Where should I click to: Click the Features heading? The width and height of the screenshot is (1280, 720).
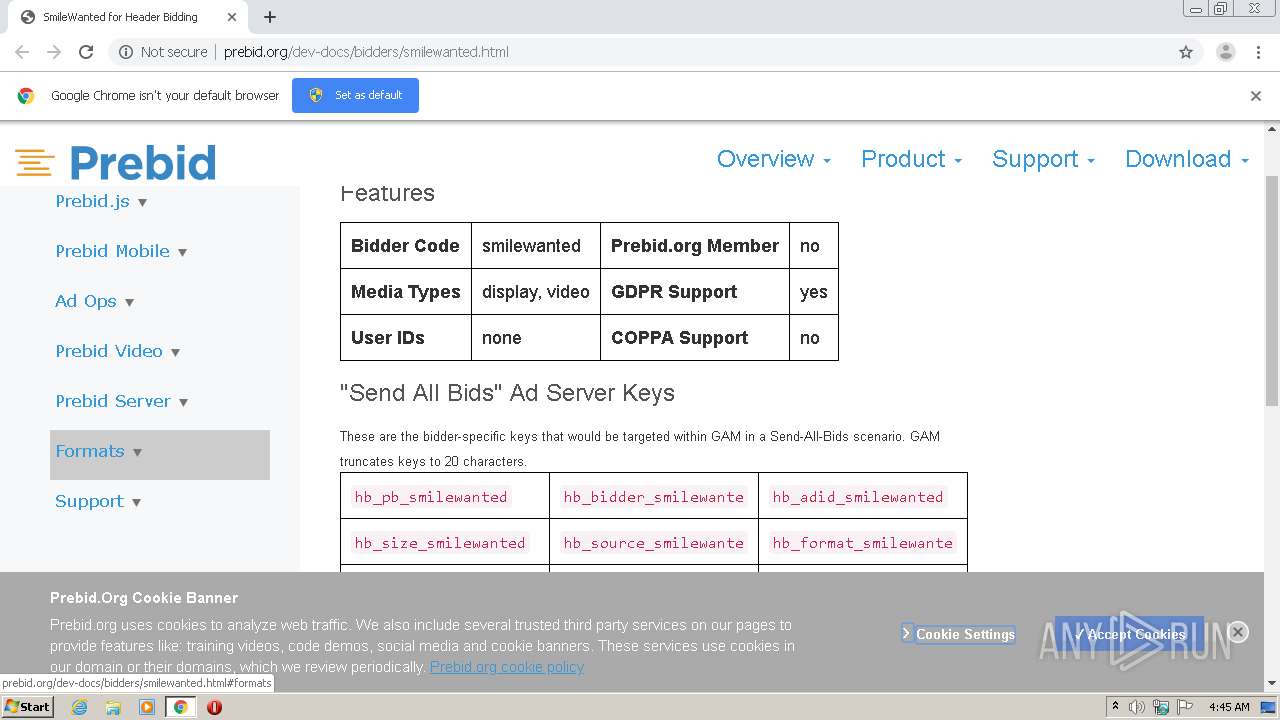[x=387, y=193]
